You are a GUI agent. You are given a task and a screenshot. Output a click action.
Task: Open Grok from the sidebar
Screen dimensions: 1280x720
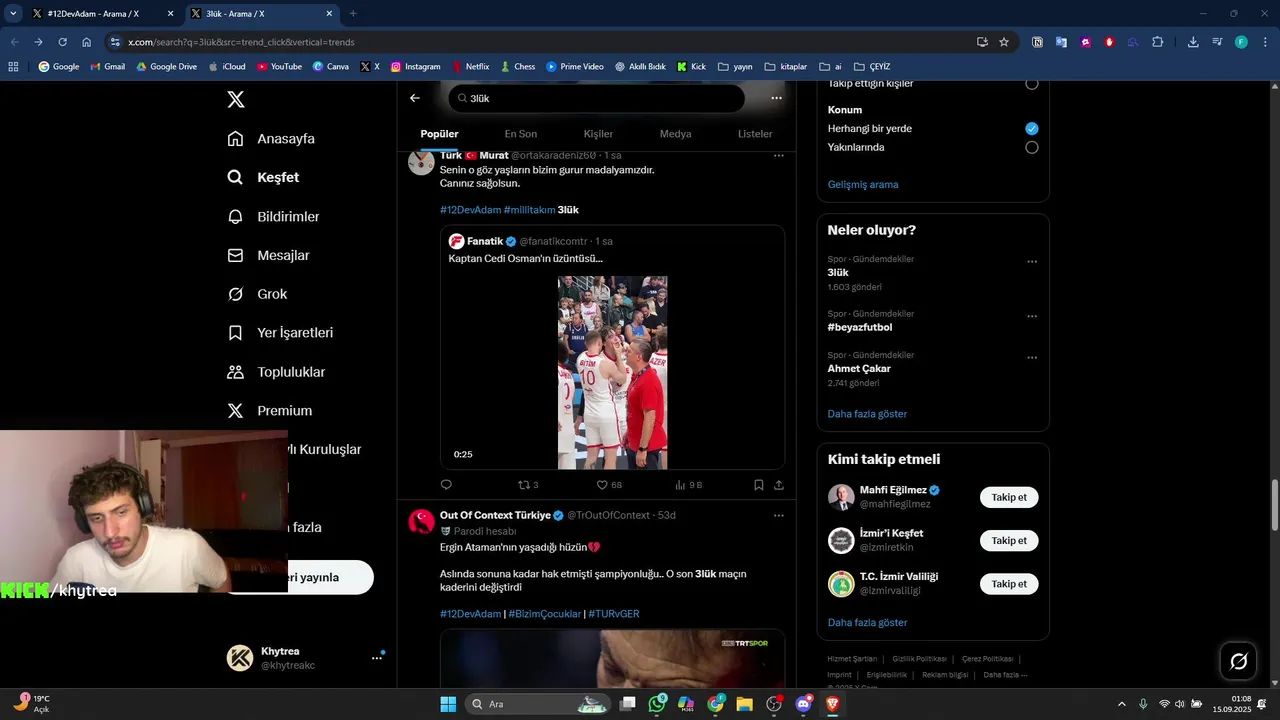(257, 294)
